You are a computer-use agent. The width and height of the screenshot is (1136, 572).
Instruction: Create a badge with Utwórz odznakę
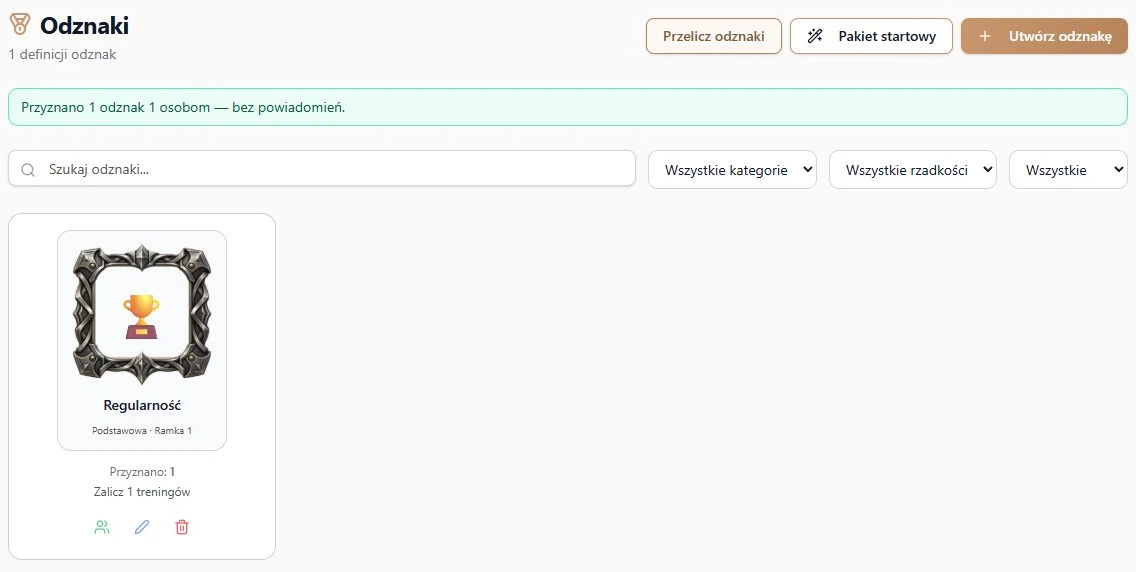(x=1044, y=36)
